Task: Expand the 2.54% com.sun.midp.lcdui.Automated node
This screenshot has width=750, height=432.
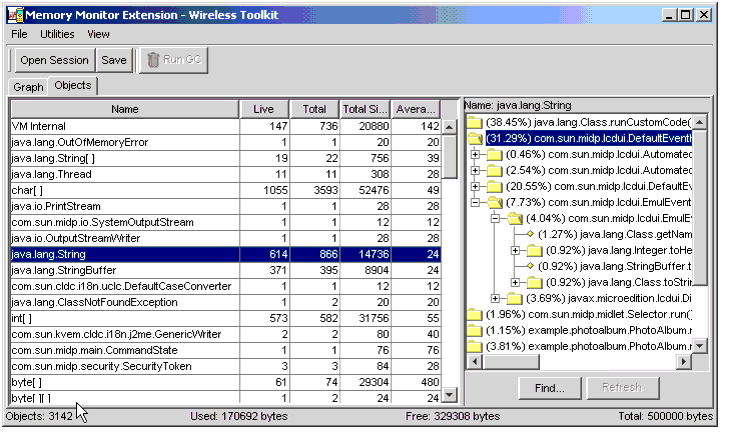Action: 475,171
